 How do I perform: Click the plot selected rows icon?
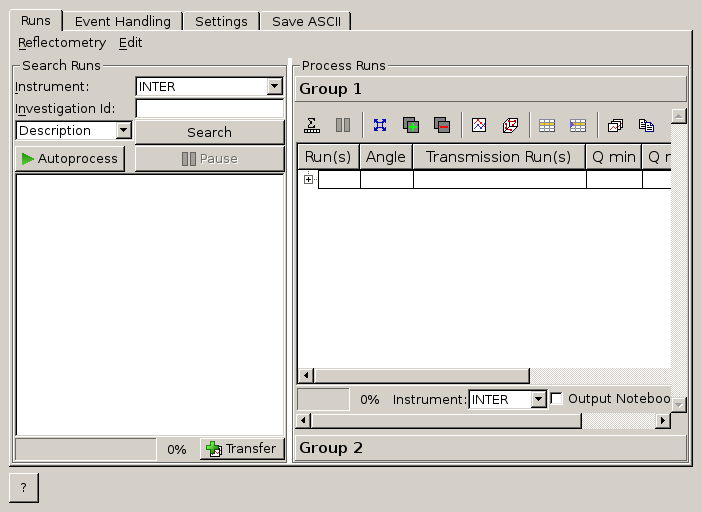pos(479,125)
